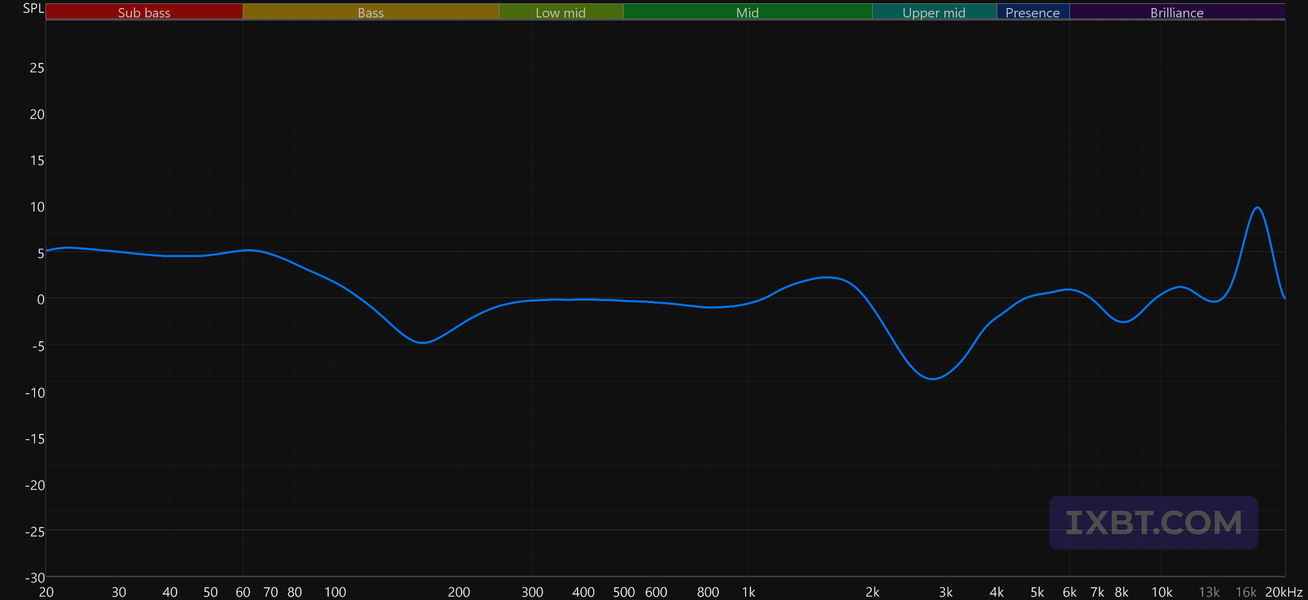Select the Brilliance band header
Viewport: 1308px width, 600px height.
coord(1177,12)
